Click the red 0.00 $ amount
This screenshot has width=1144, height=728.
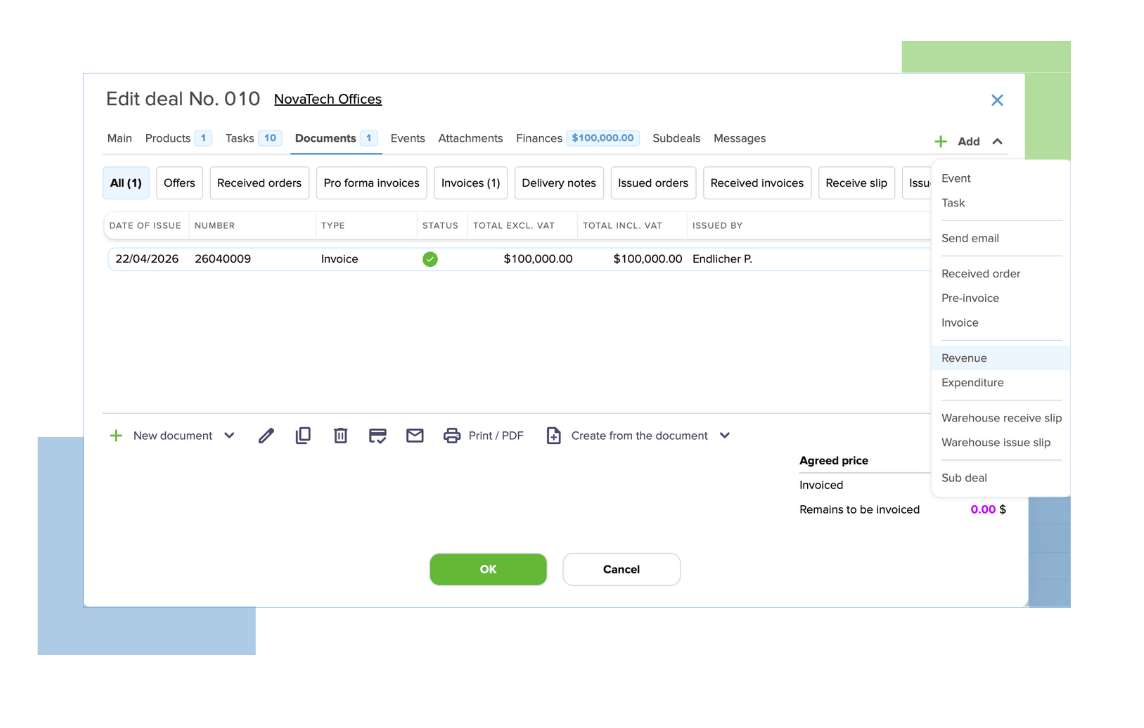[x=987, y=509]
